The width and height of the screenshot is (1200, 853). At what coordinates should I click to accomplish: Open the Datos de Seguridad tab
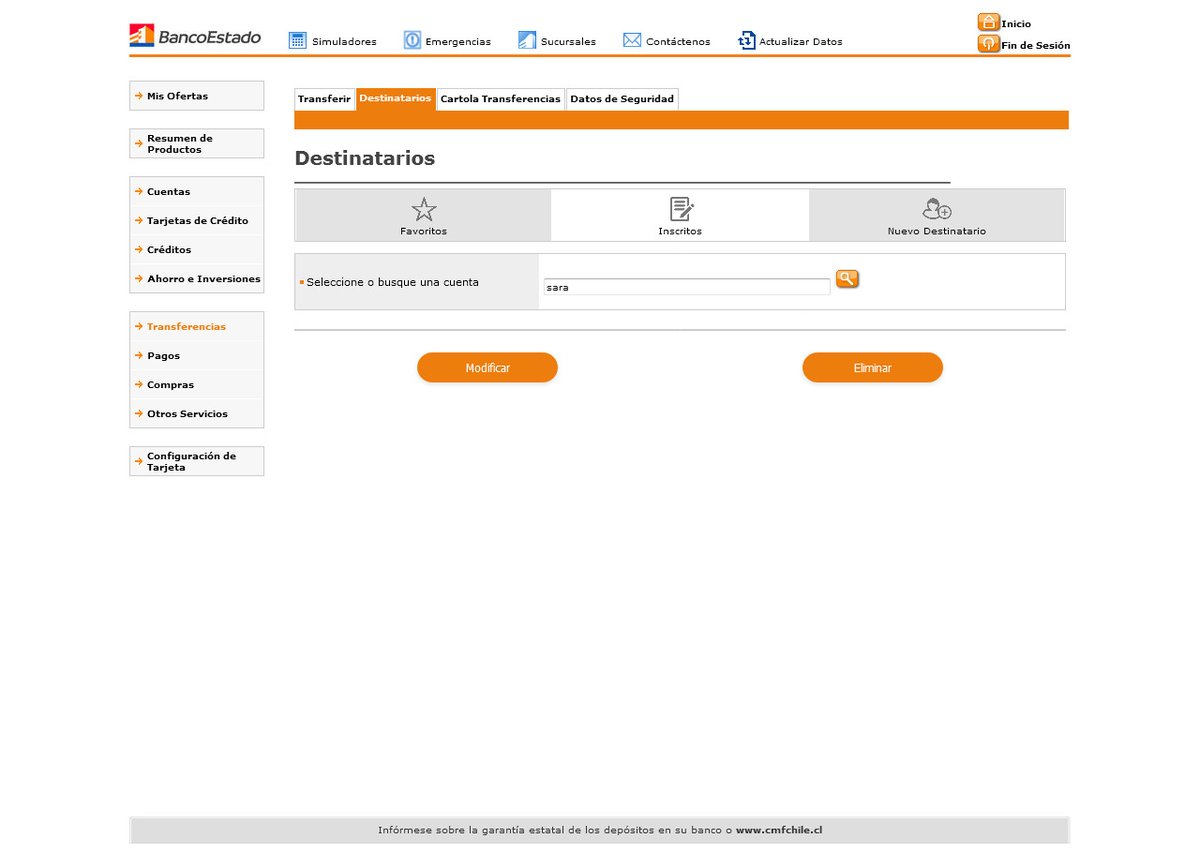(622, 99)
